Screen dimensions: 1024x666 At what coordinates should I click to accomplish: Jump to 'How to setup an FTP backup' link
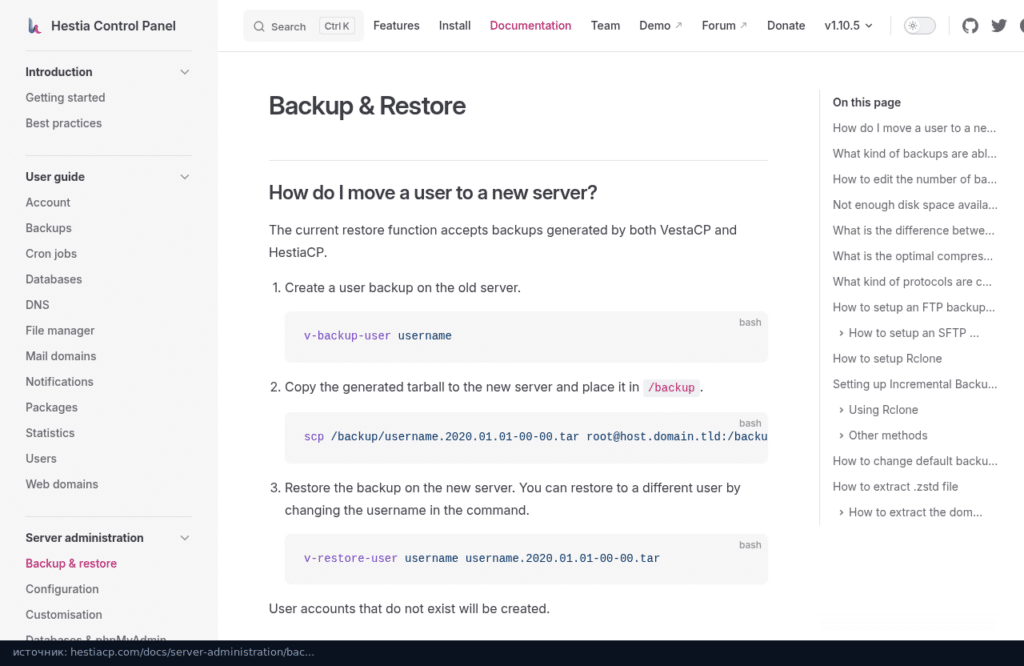[914, 308]
